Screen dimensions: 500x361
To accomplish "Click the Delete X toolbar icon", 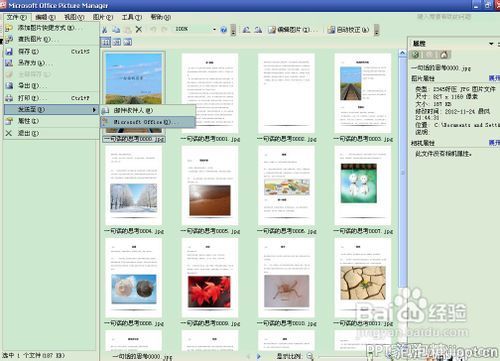I will tap(139, 30).
